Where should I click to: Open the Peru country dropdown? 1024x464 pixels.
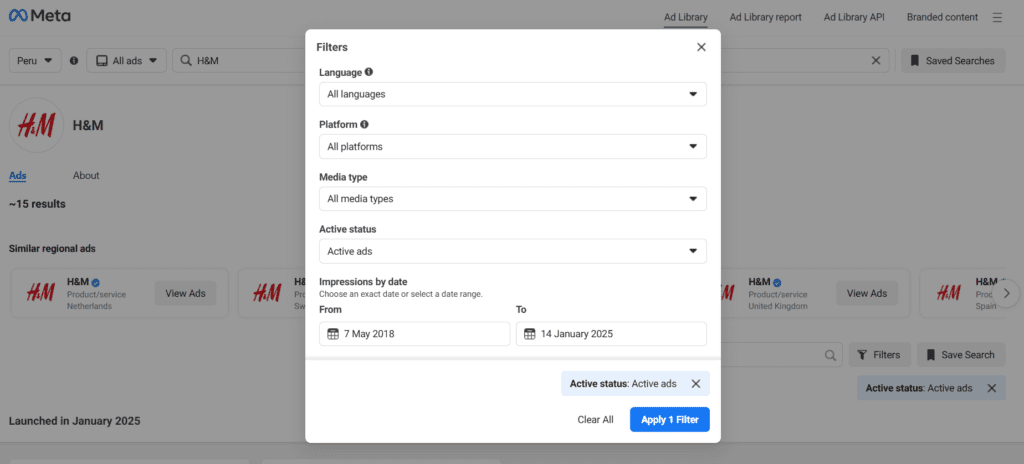pyautogui.click(x=35, y=61)
